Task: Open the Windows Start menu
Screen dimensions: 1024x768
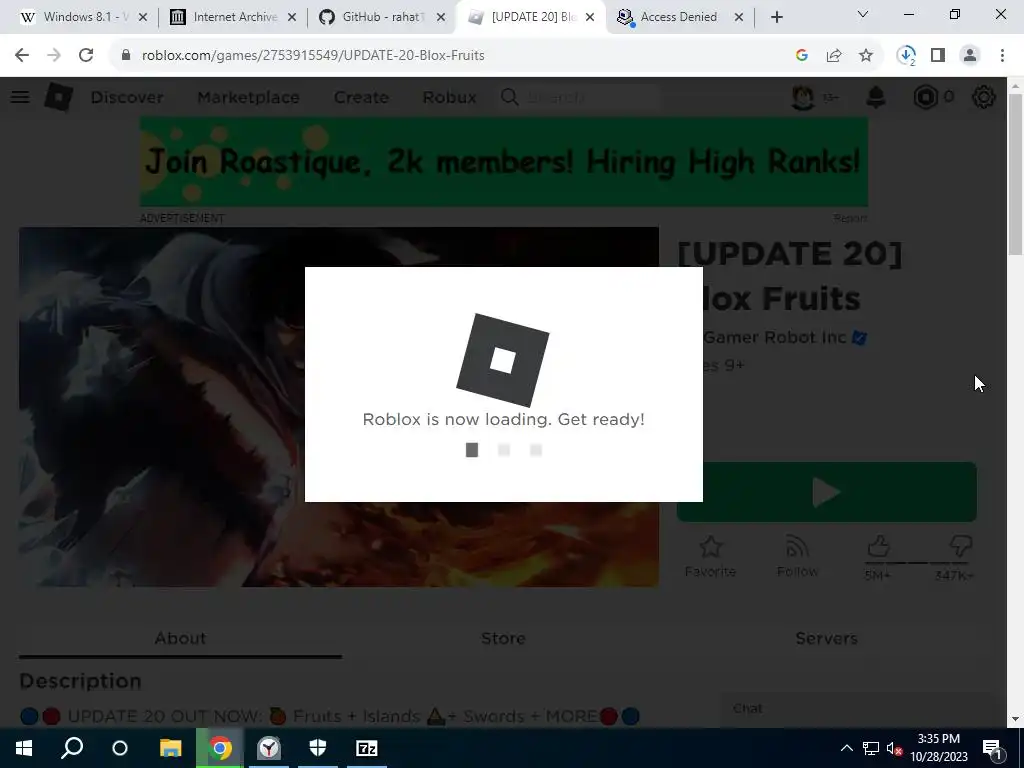Action: pos(24,748)
